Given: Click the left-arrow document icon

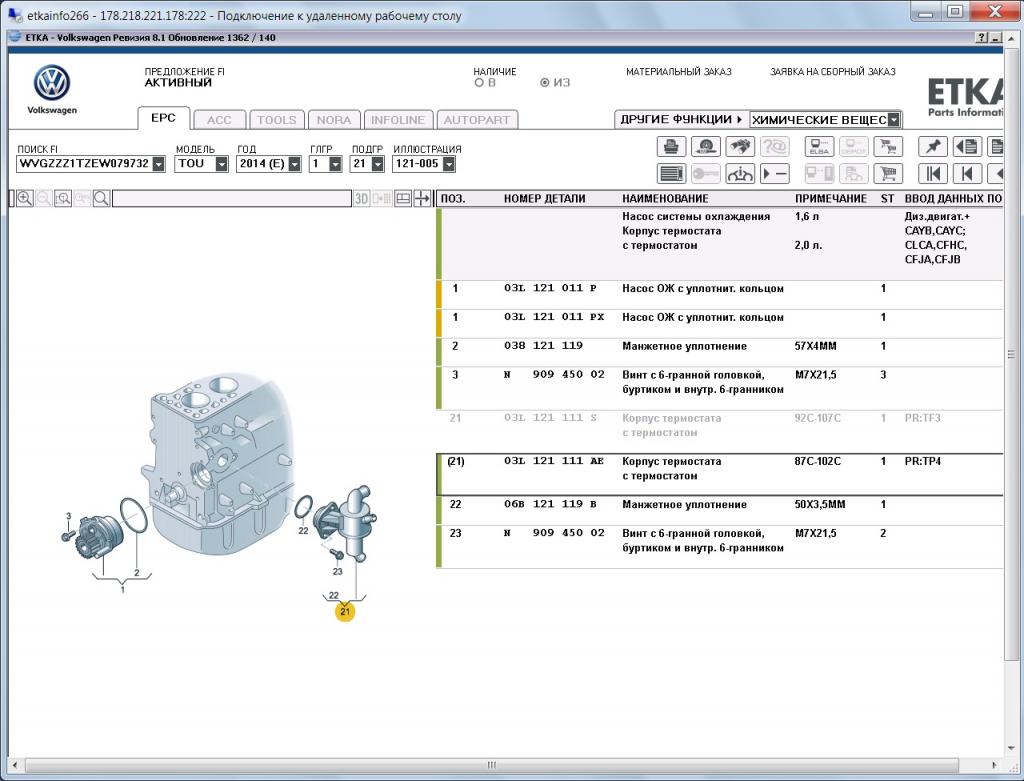Looking at the screenshot, I should [967, 146].
